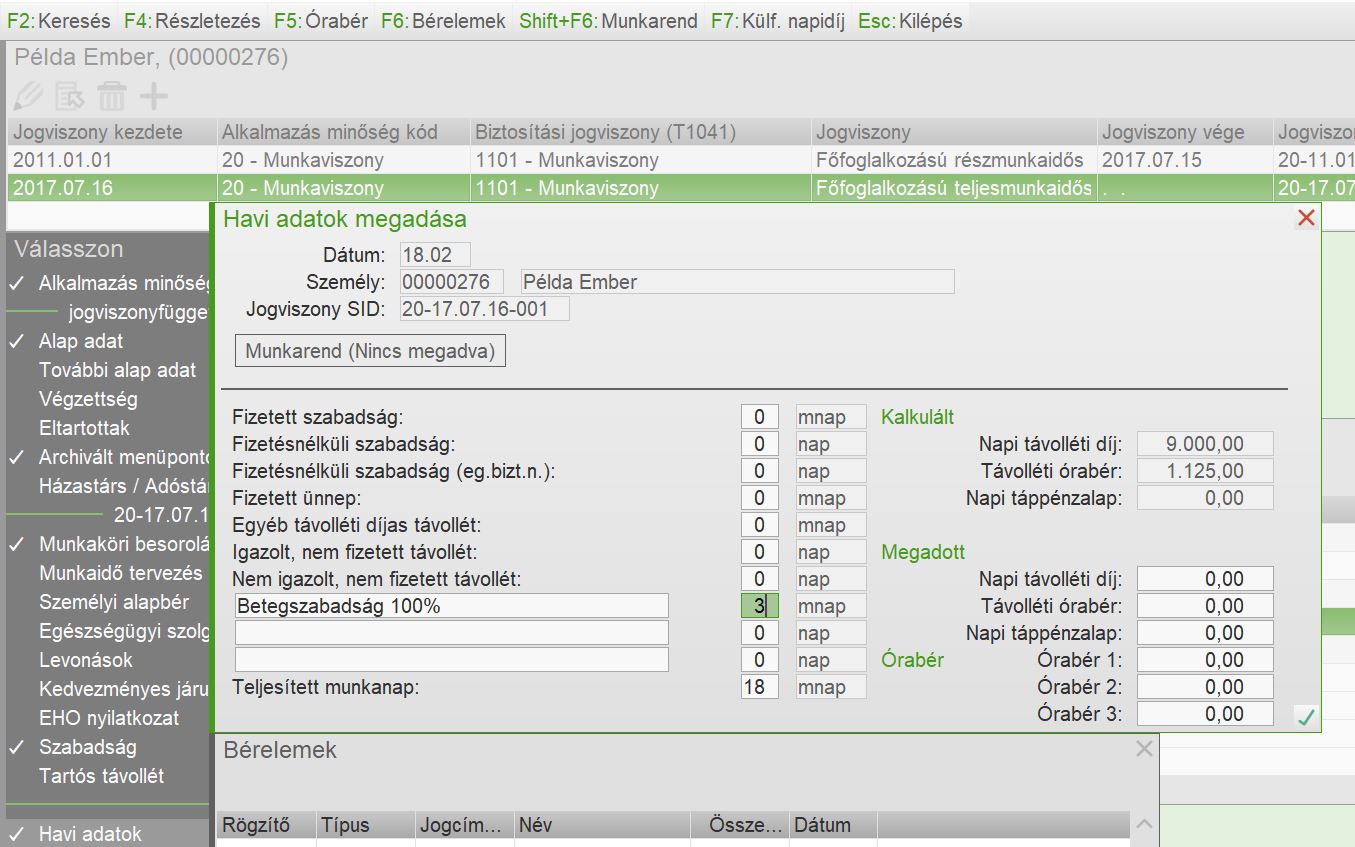
Task: Click the Dátum field showing 18.02
Action: [435, 255]
